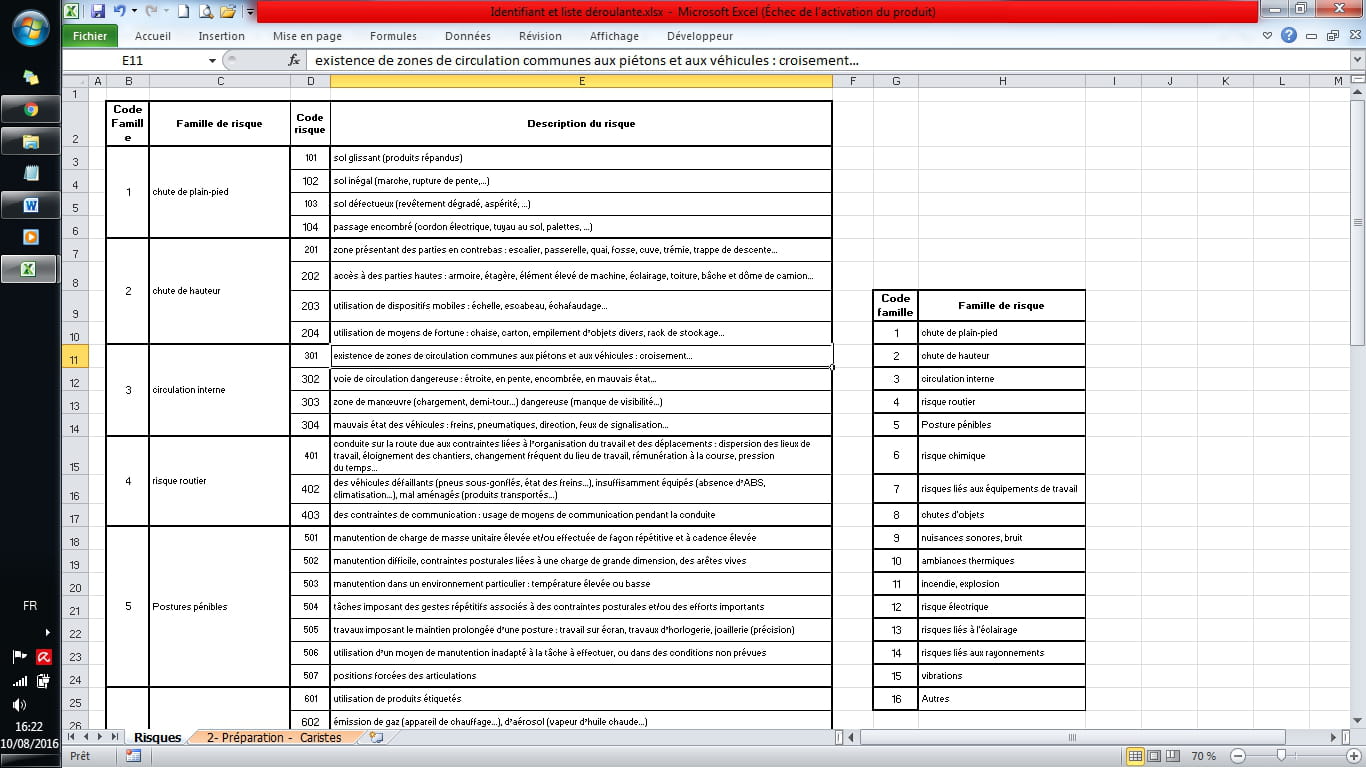Select row 11 header
1366x768 pixels.
[x=75, y=357]
